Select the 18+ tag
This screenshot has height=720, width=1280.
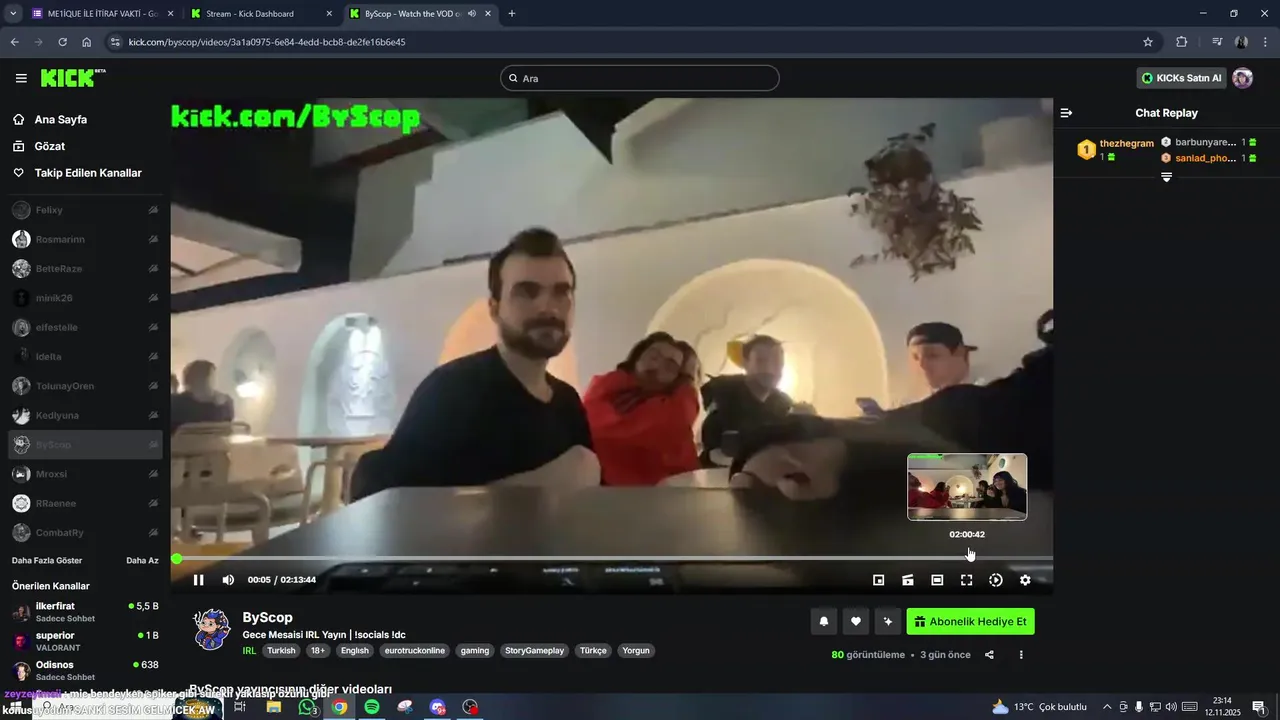[318, 650]
